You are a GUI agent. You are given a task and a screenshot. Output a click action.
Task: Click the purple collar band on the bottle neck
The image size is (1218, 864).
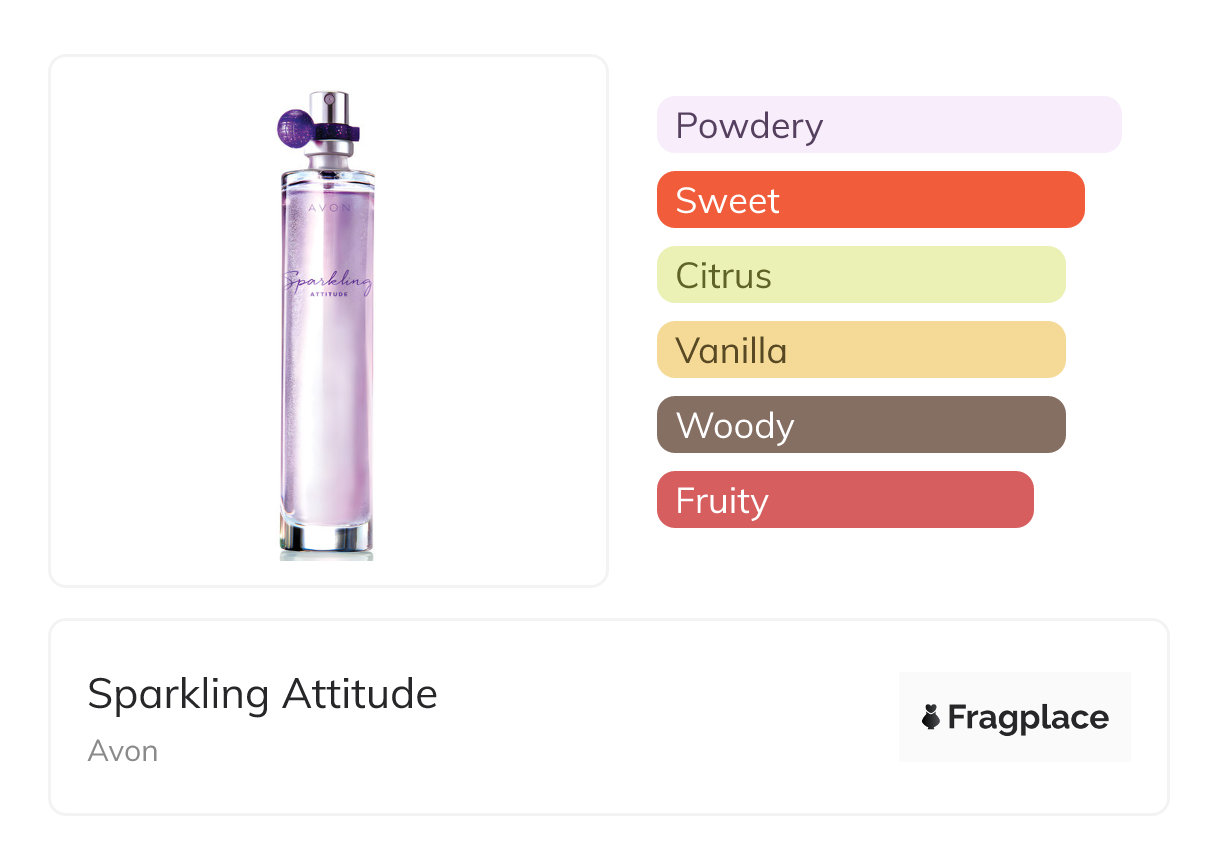tap(338, 131)
